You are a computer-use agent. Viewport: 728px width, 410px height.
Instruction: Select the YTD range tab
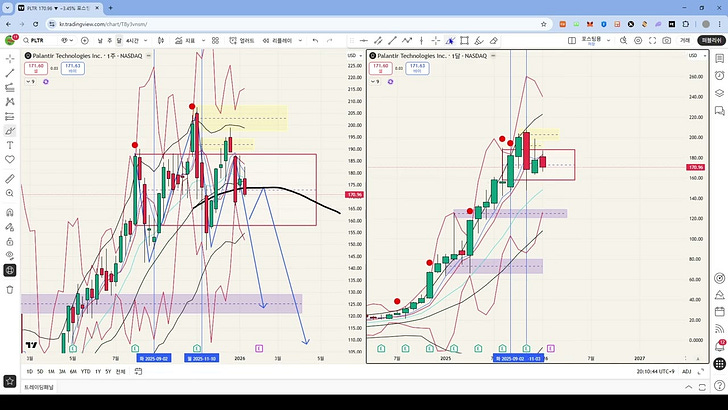85,371
